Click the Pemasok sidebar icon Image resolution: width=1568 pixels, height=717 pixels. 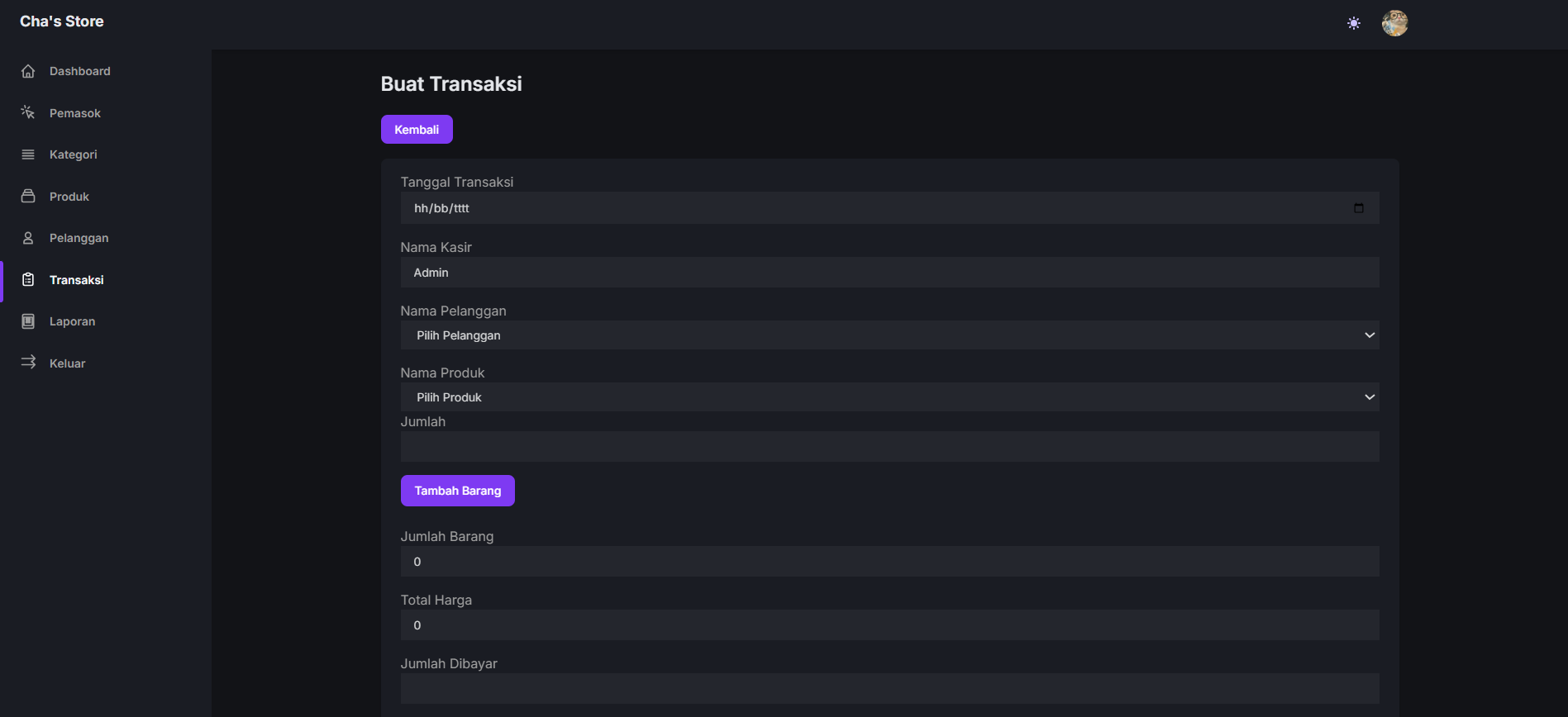(28, 112)
